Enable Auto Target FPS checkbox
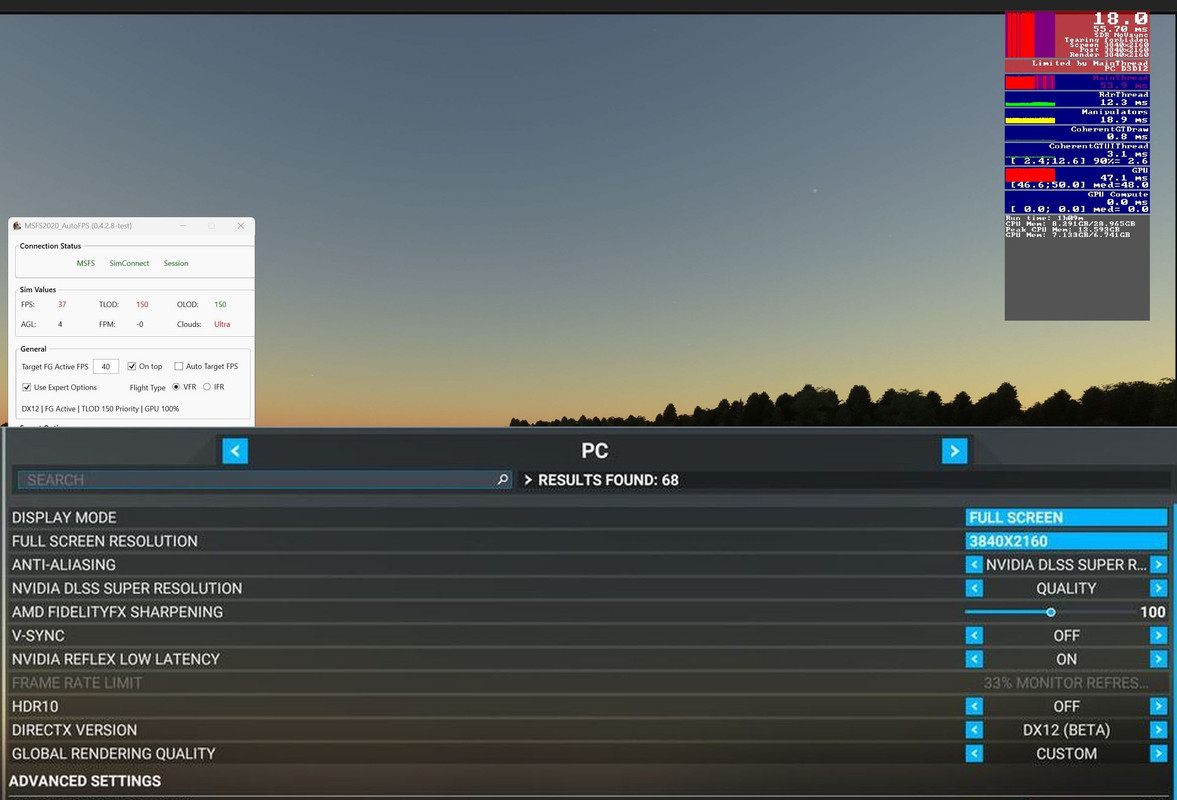The height and width of the screenshot is (800, 1177). pyautogui.click(x=179, y=366)
